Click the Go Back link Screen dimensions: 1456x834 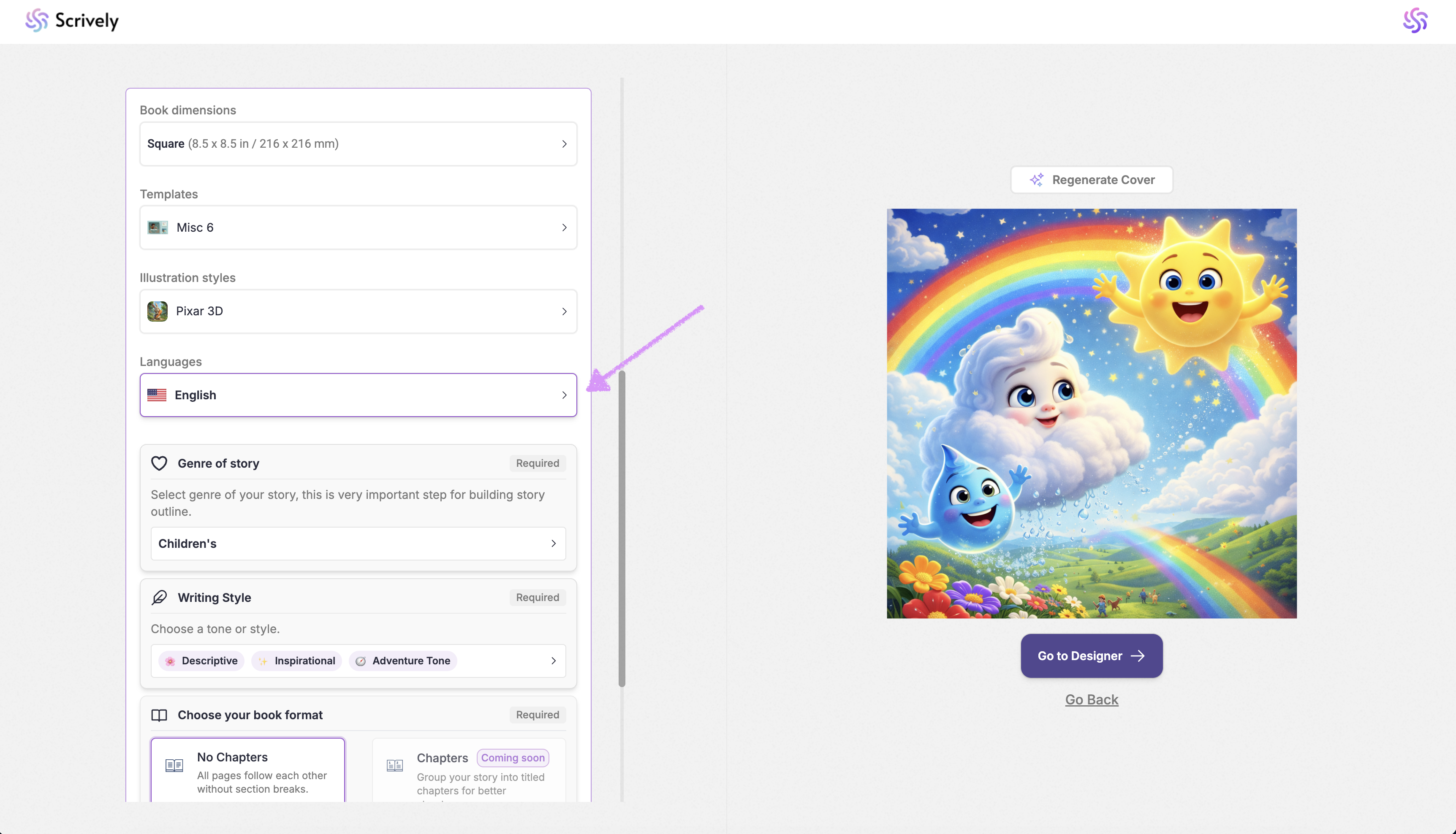point(1091,699)
